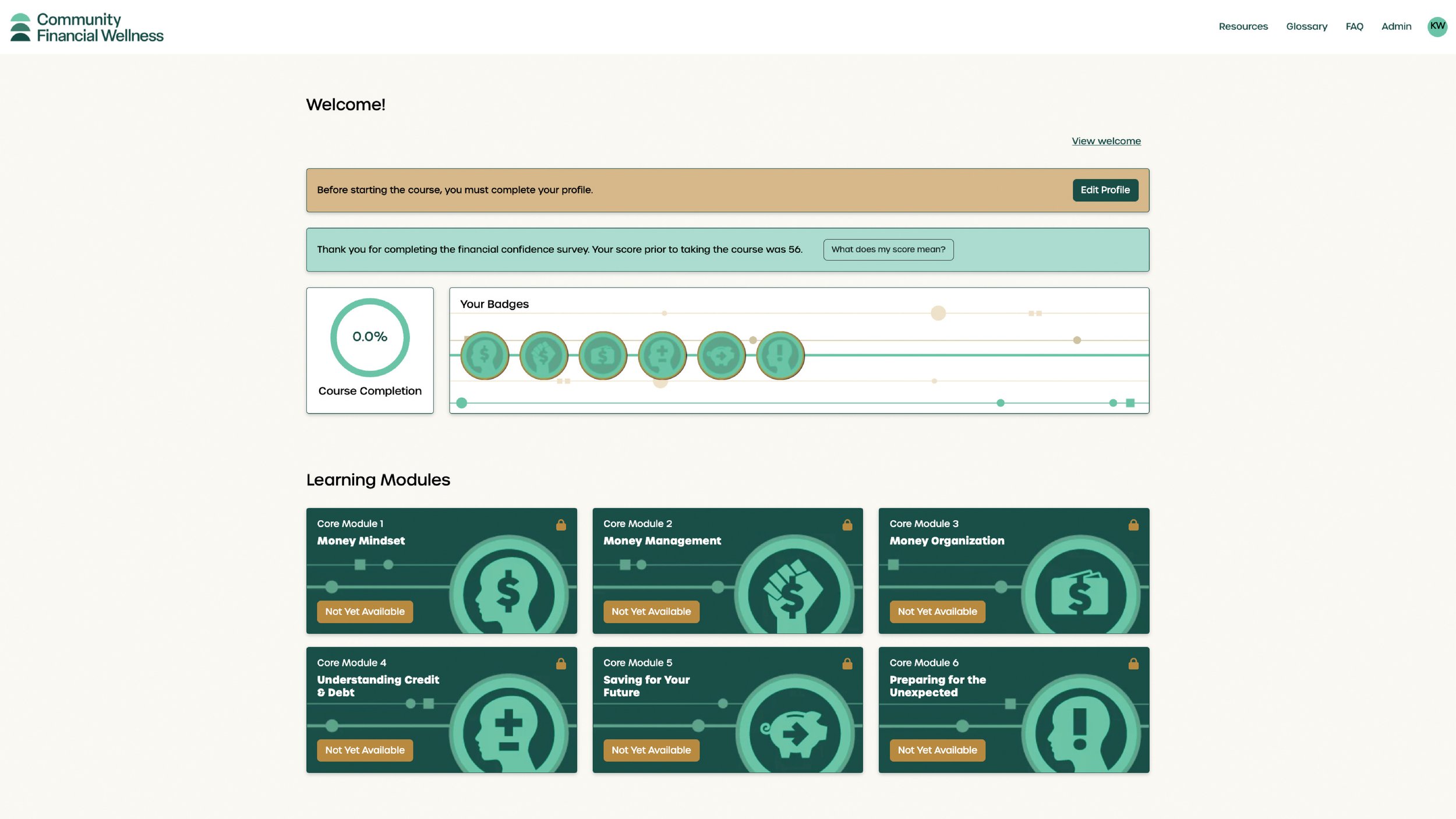1456x819 pixels.
Task: Click the View welcome link
Action: coord(1106,141)
